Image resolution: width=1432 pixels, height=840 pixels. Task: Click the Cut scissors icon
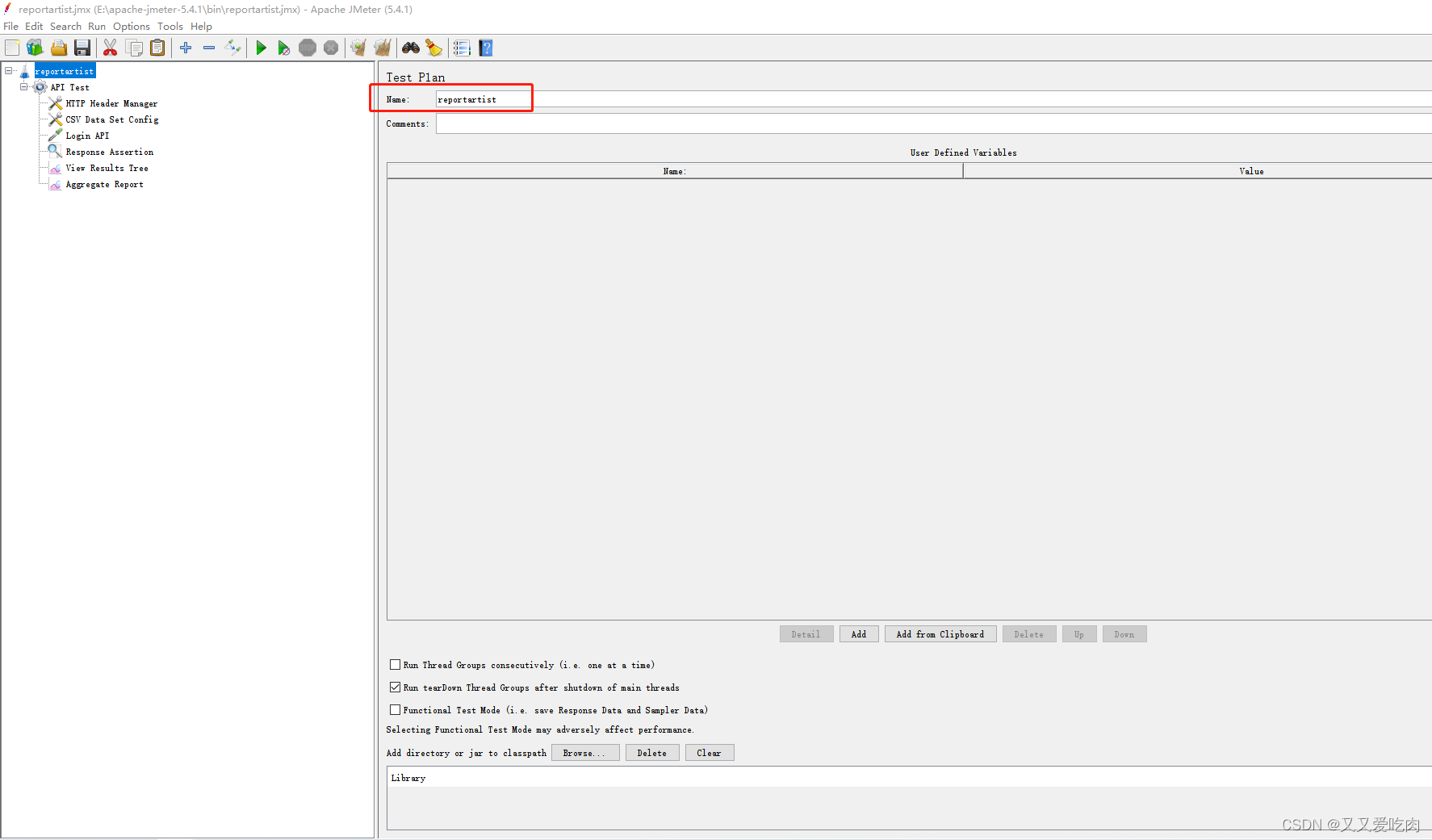pos(111,48)
